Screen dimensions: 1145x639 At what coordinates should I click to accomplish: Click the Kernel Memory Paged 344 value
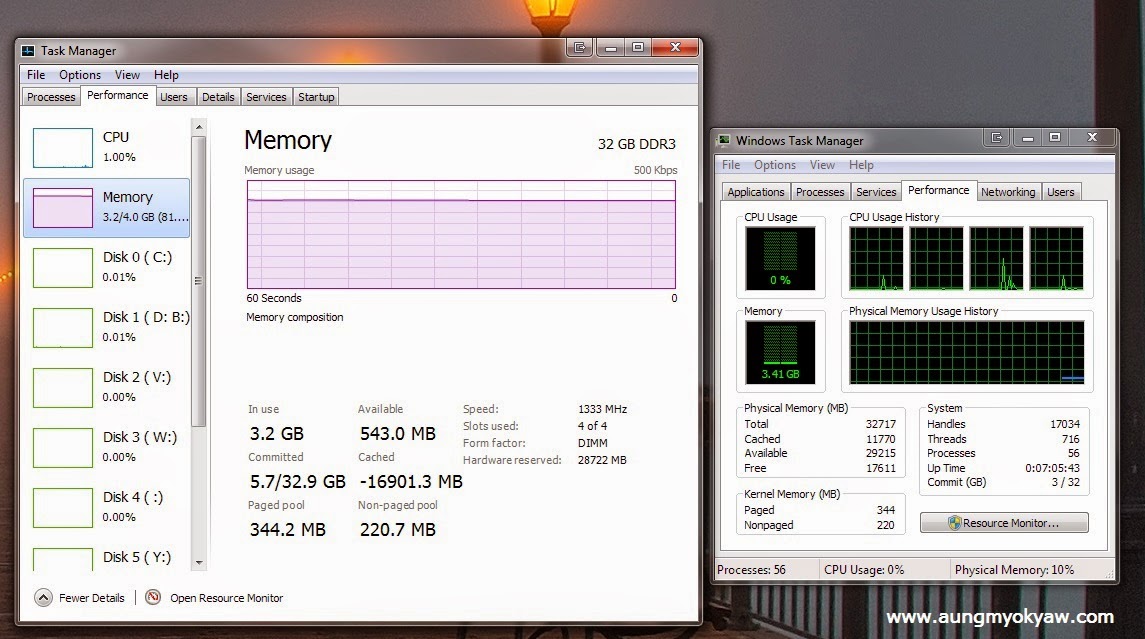tap(886, 510)
